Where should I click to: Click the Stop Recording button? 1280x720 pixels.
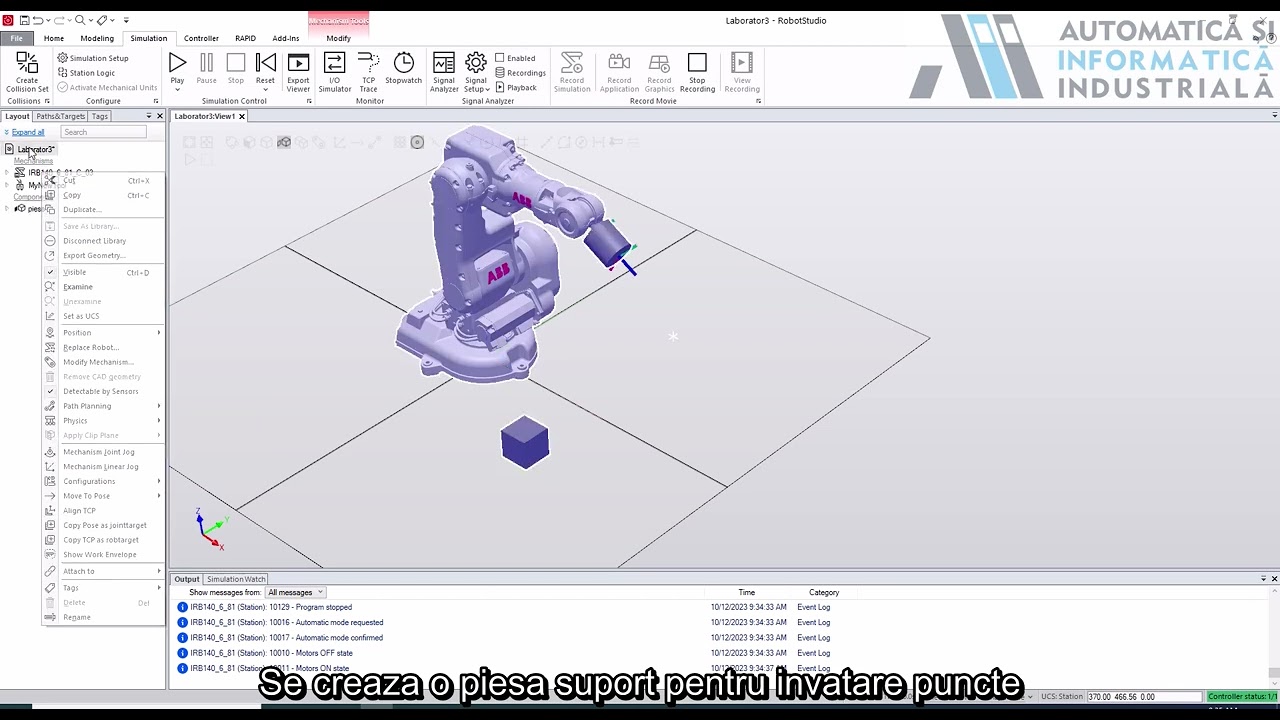point(697,73)
